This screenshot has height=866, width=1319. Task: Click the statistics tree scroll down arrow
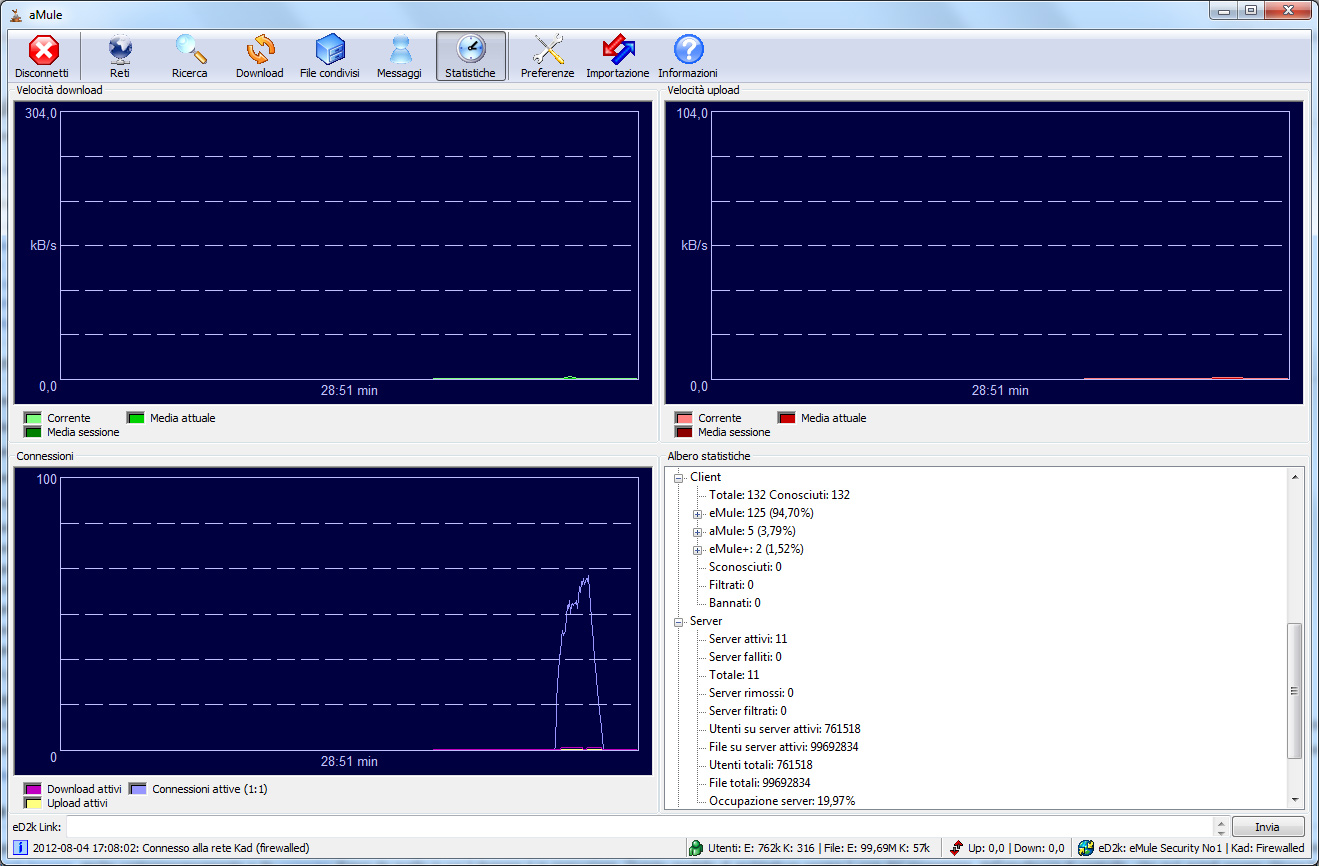pos(1296,800)
